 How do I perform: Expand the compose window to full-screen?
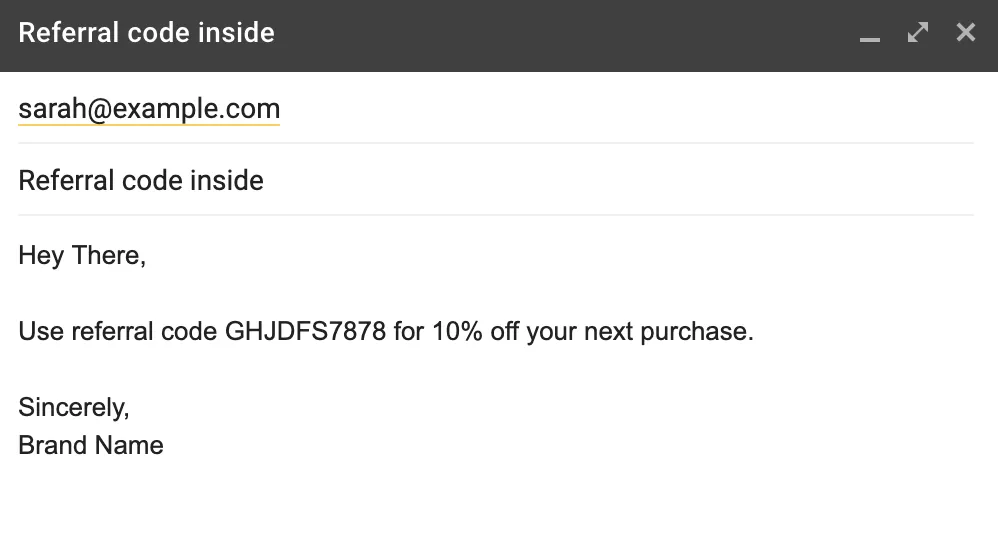(918, 32)
